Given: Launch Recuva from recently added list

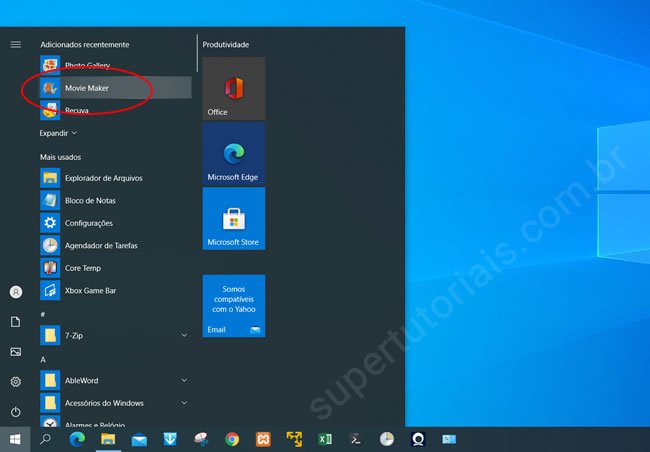Looking at the screenshot, I should [76, 110].
